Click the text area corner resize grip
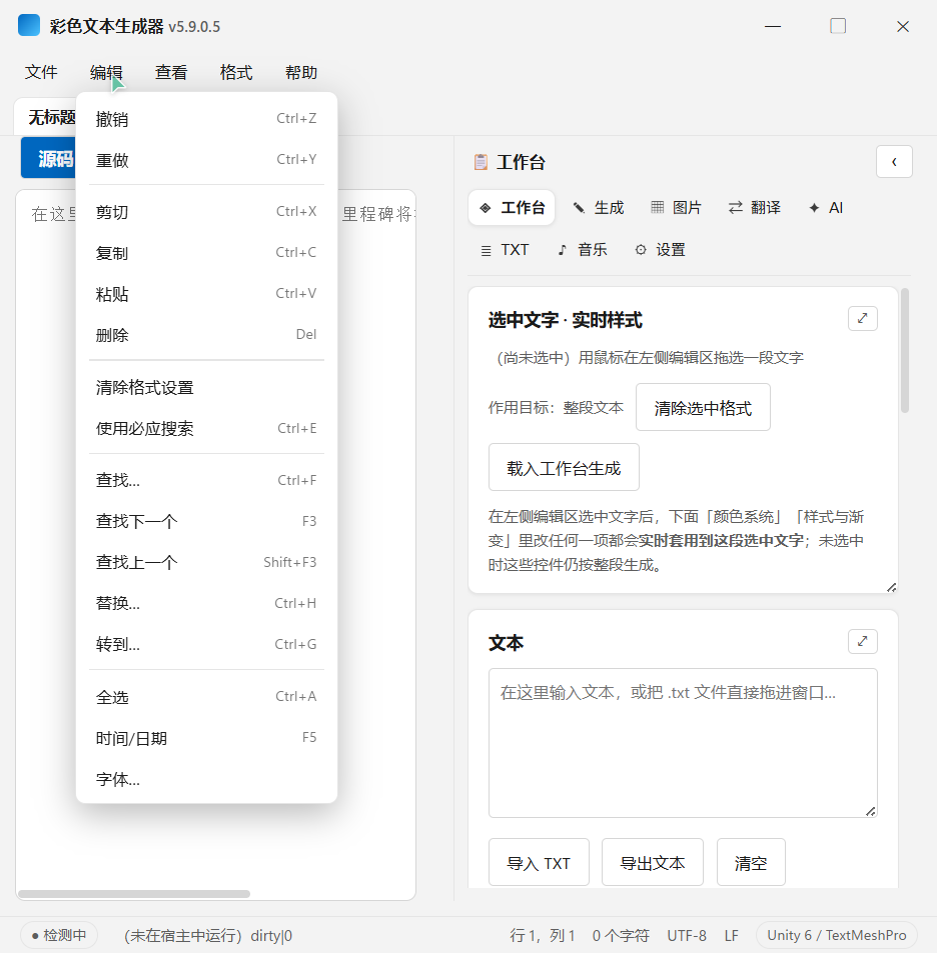The height and width of the screenshot is (953, 937). point(871,811)
